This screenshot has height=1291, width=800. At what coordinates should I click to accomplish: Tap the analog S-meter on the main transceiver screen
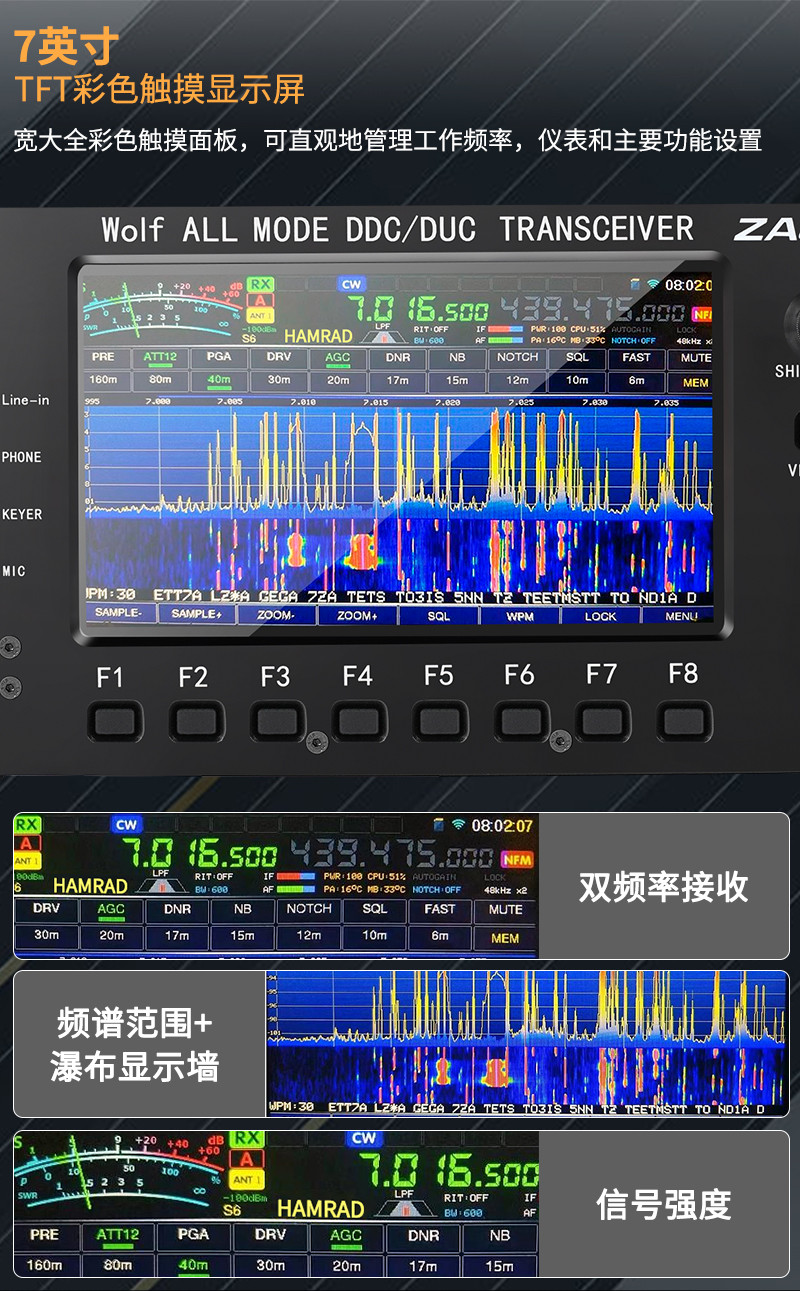click(x=160, y=307)
